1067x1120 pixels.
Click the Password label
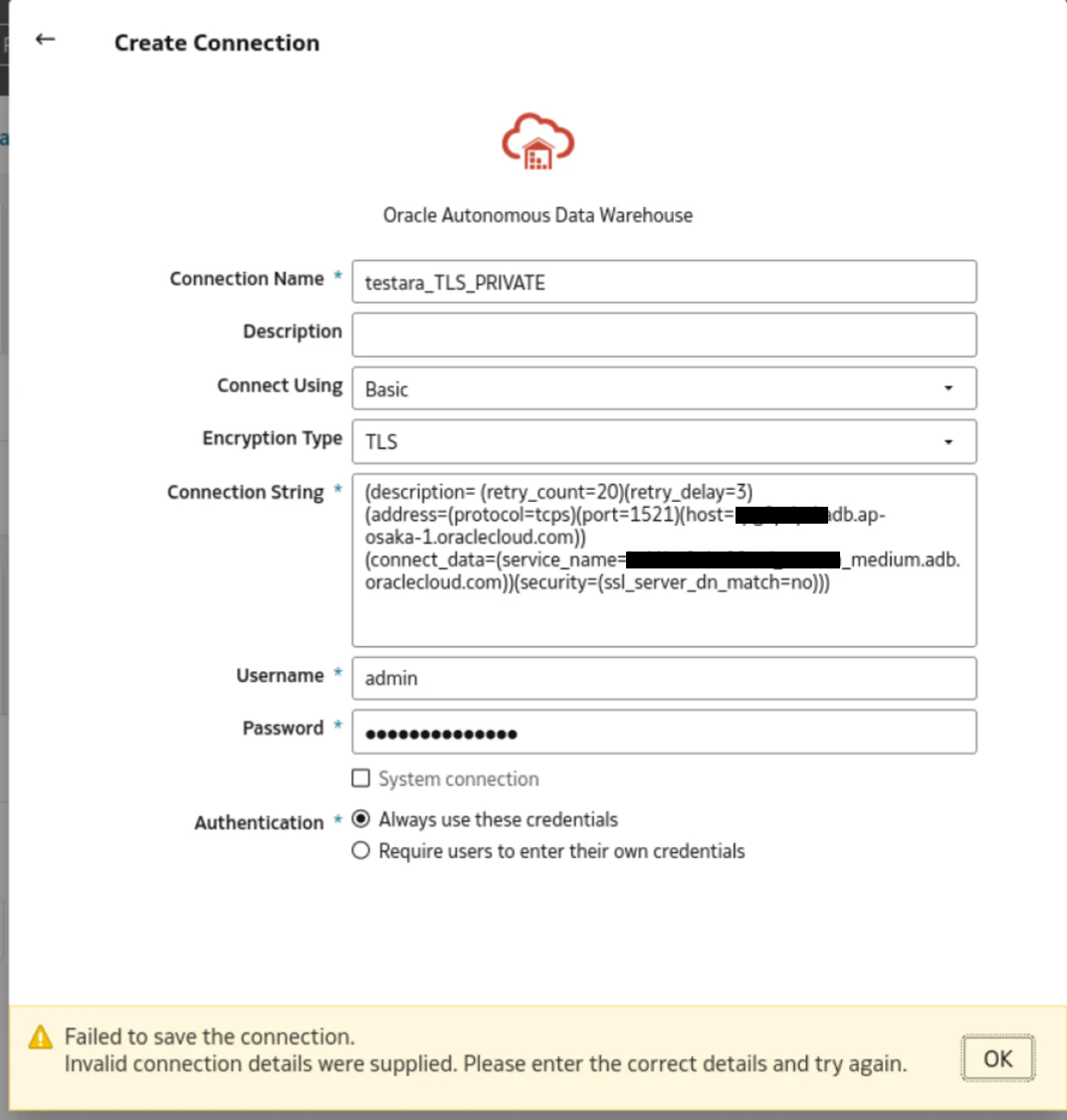283,728
